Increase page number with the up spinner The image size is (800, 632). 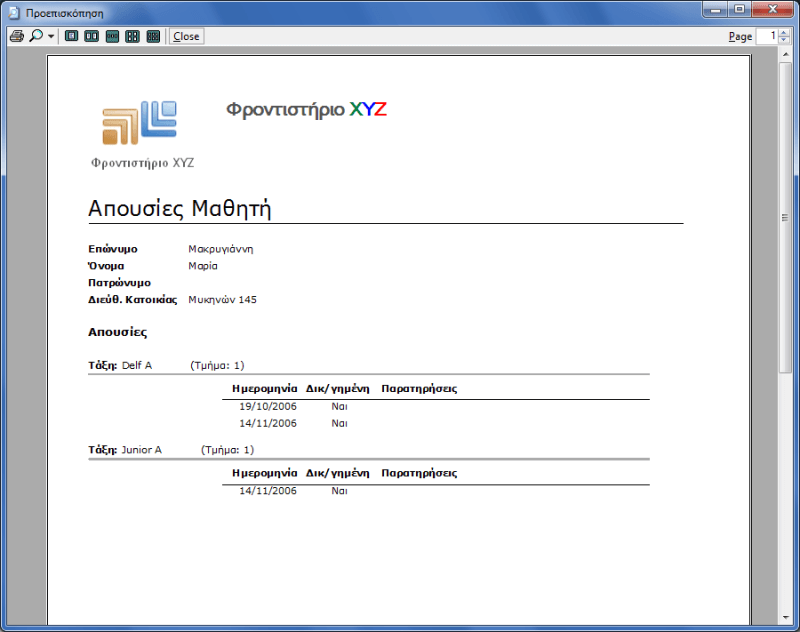tap(783, 32)
